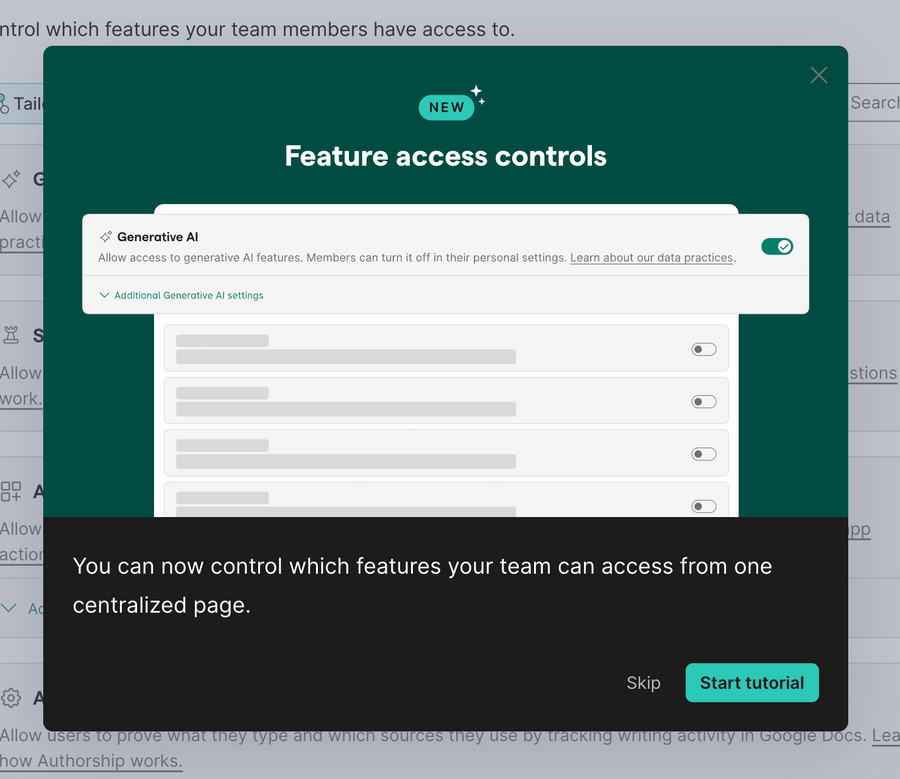The width and height of the screenshot is (900, 779).
Task: Toggle the bottom-most switch in the feature list
Action: pos(703,505)
